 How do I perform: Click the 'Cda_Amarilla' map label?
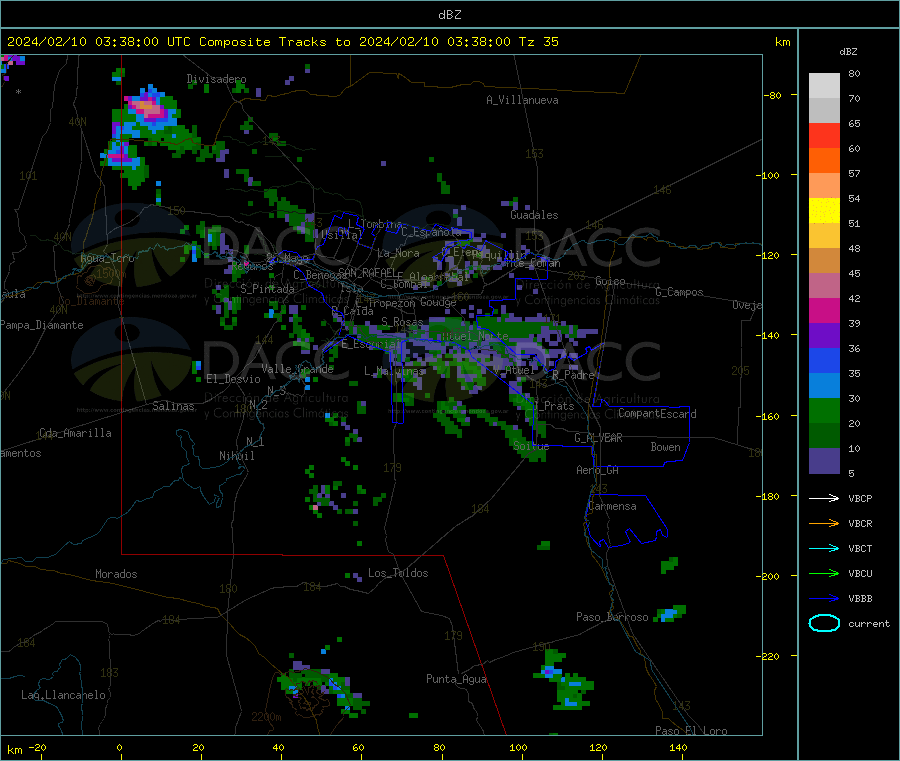(x=75, y=433)
